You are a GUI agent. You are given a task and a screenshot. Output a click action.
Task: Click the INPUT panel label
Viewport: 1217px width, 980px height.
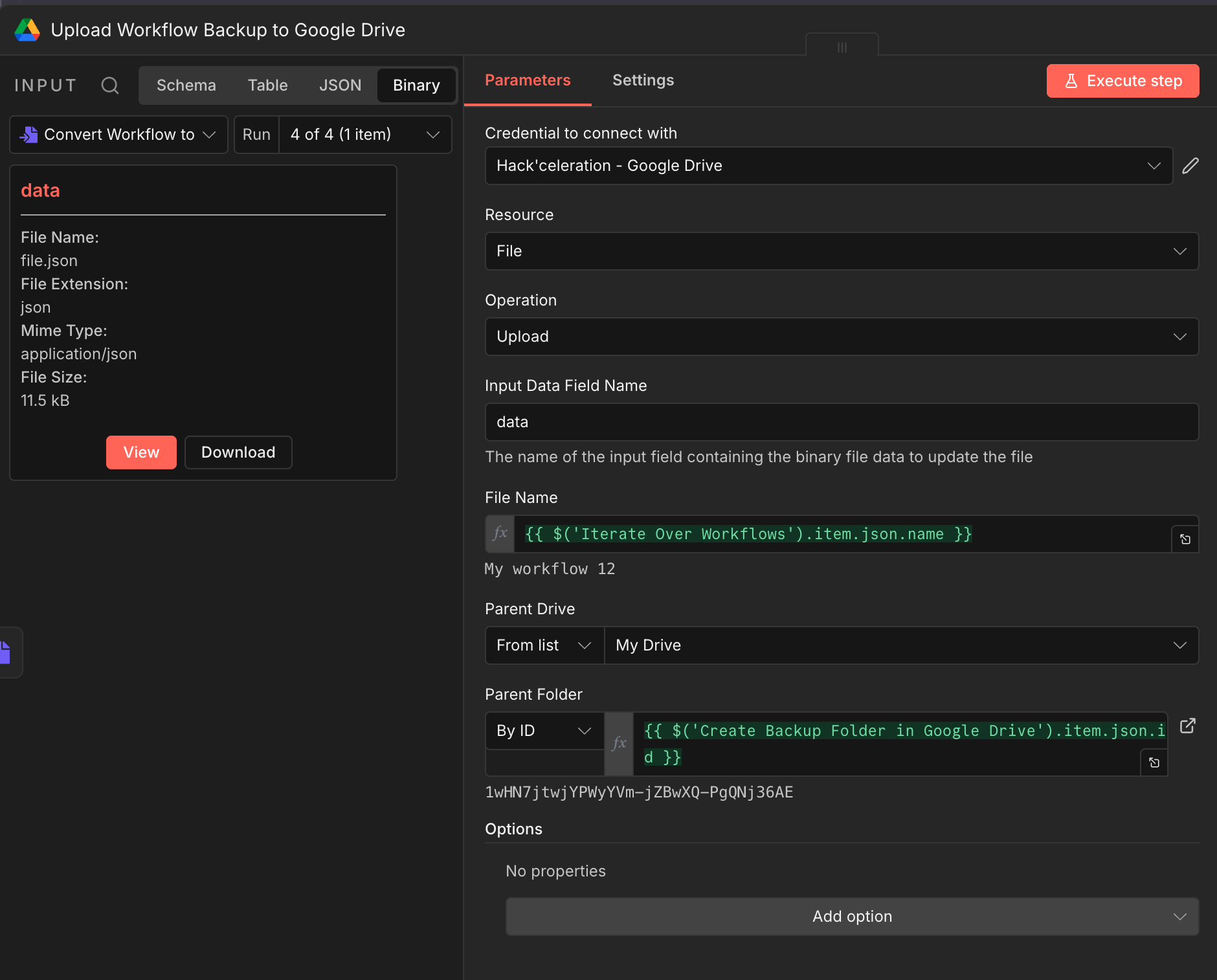tap(45, 85)
